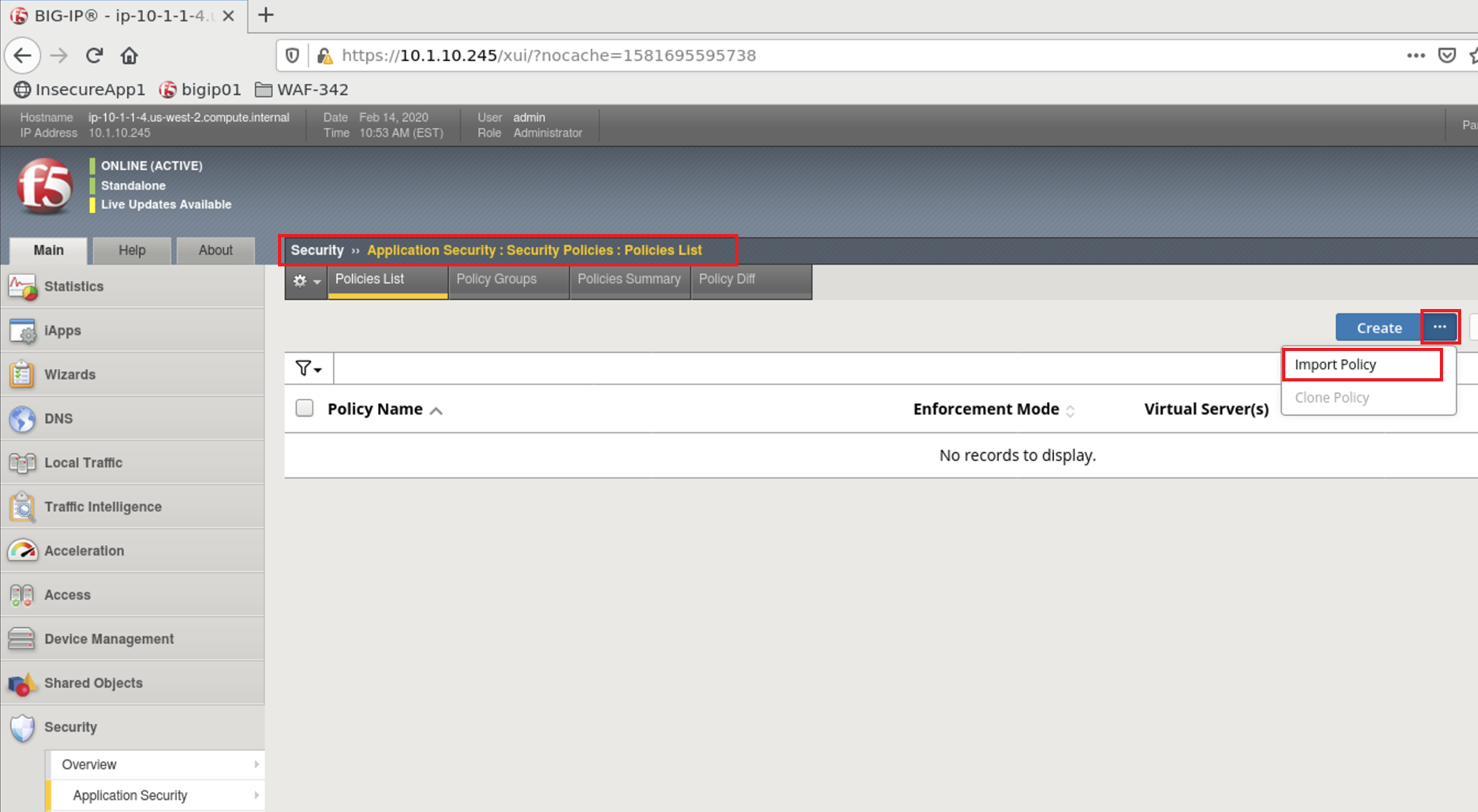Sort by Enforcement Mode column
Image resolution: width=1478 pixels, height=812 pixels.
tap(993, 409)
